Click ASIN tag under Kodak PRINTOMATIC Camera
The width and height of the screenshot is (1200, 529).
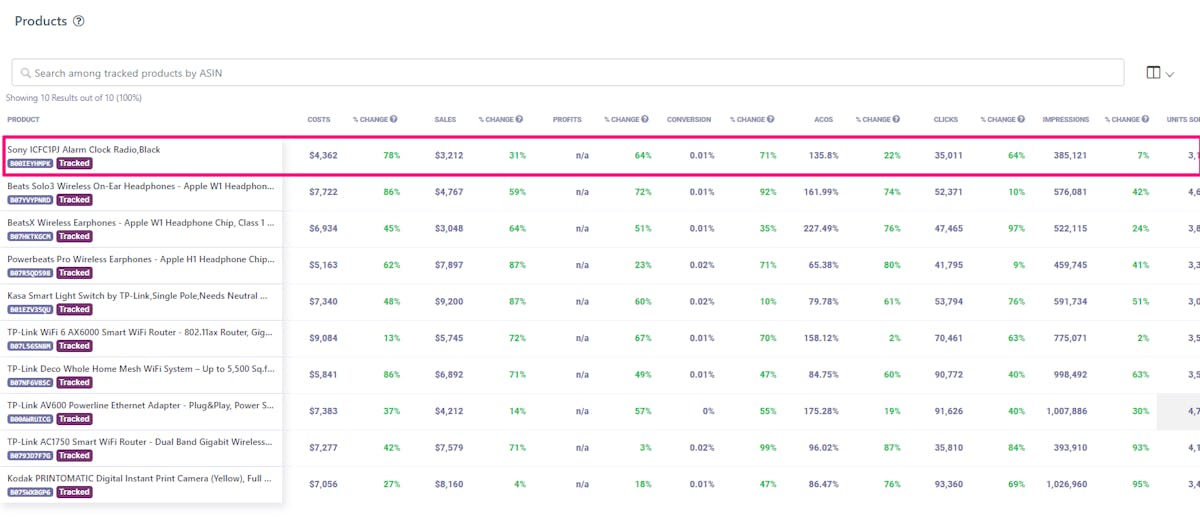(x=30, y=492)
